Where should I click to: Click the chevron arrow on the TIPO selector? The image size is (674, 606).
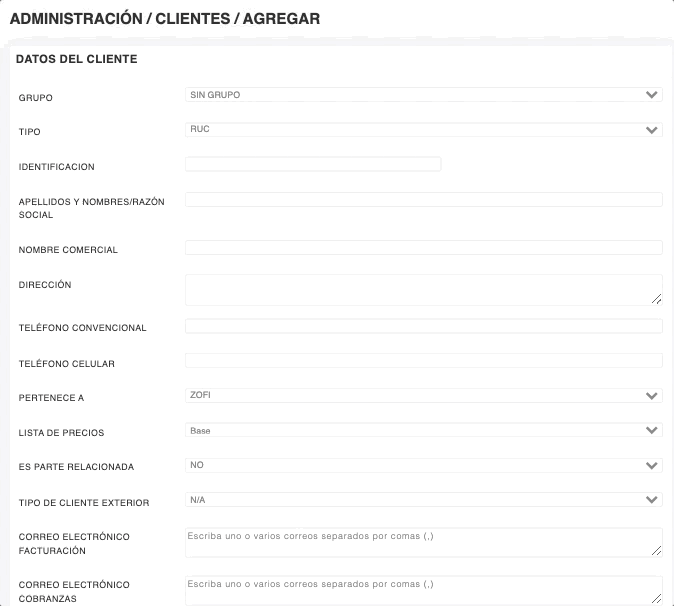pyautogui.click(x=652, y=130)
